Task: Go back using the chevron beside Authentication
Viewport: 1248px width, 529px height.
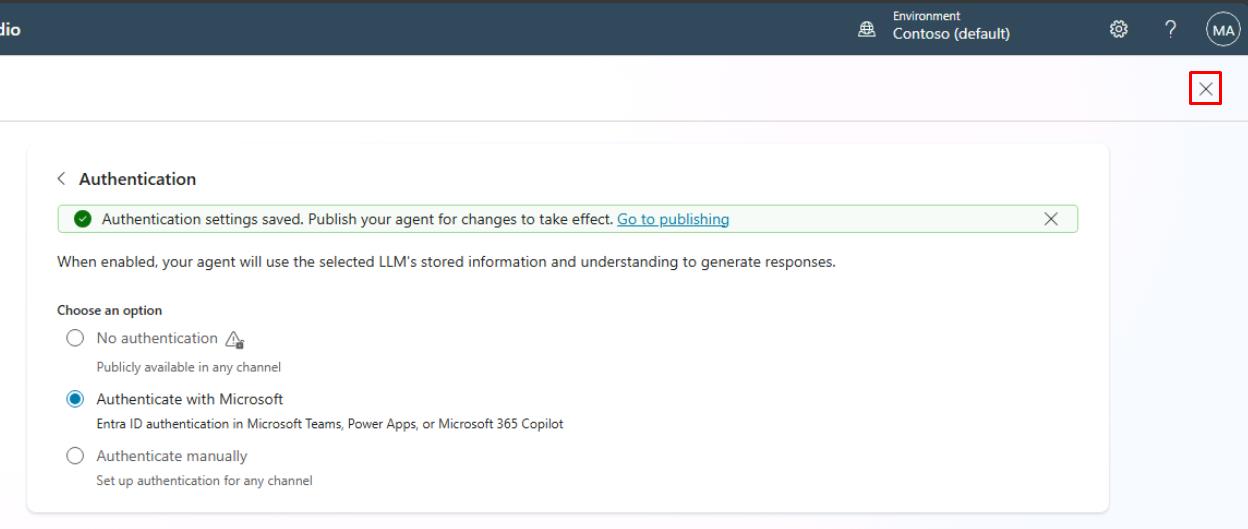Action: click(62, 179)
